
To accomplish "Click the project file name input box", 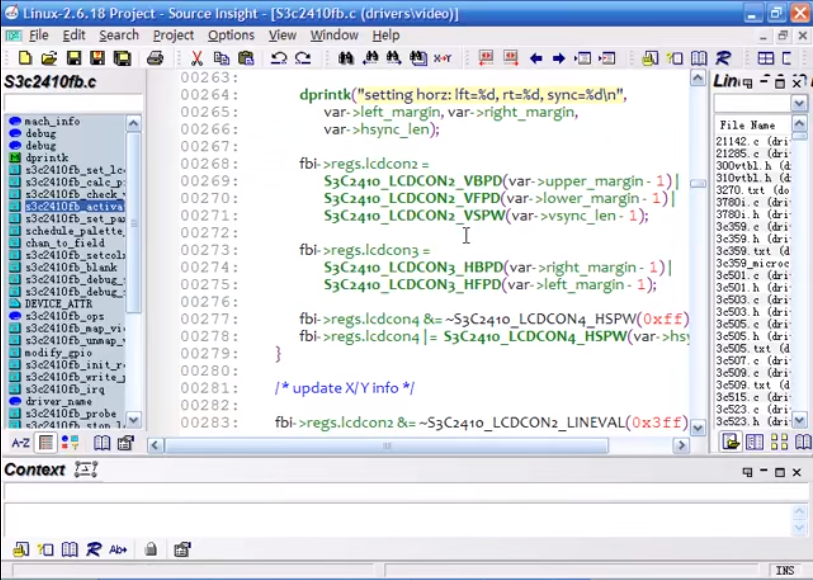I will (x=753, y=104).
